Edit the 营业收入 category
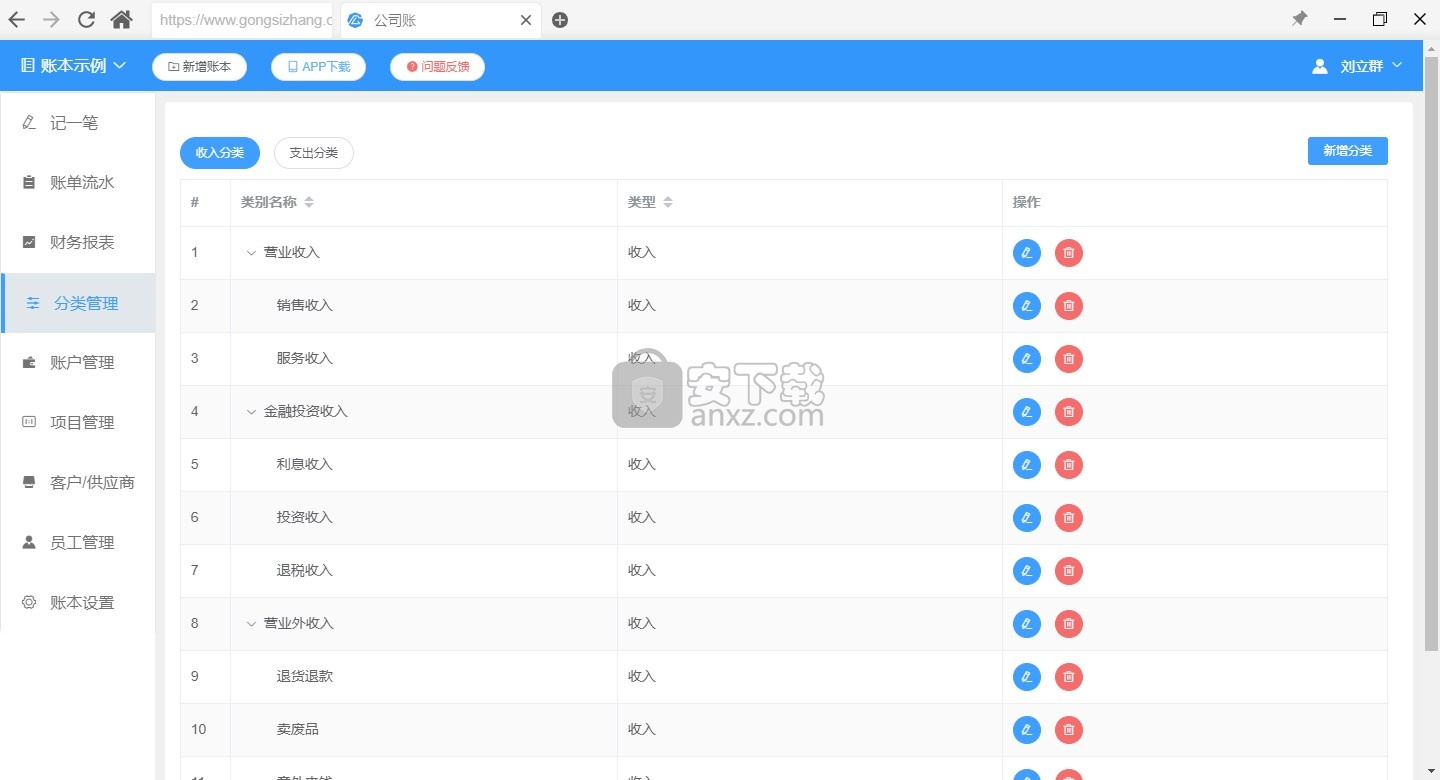1440x780 pixels. coord(1027,253)
